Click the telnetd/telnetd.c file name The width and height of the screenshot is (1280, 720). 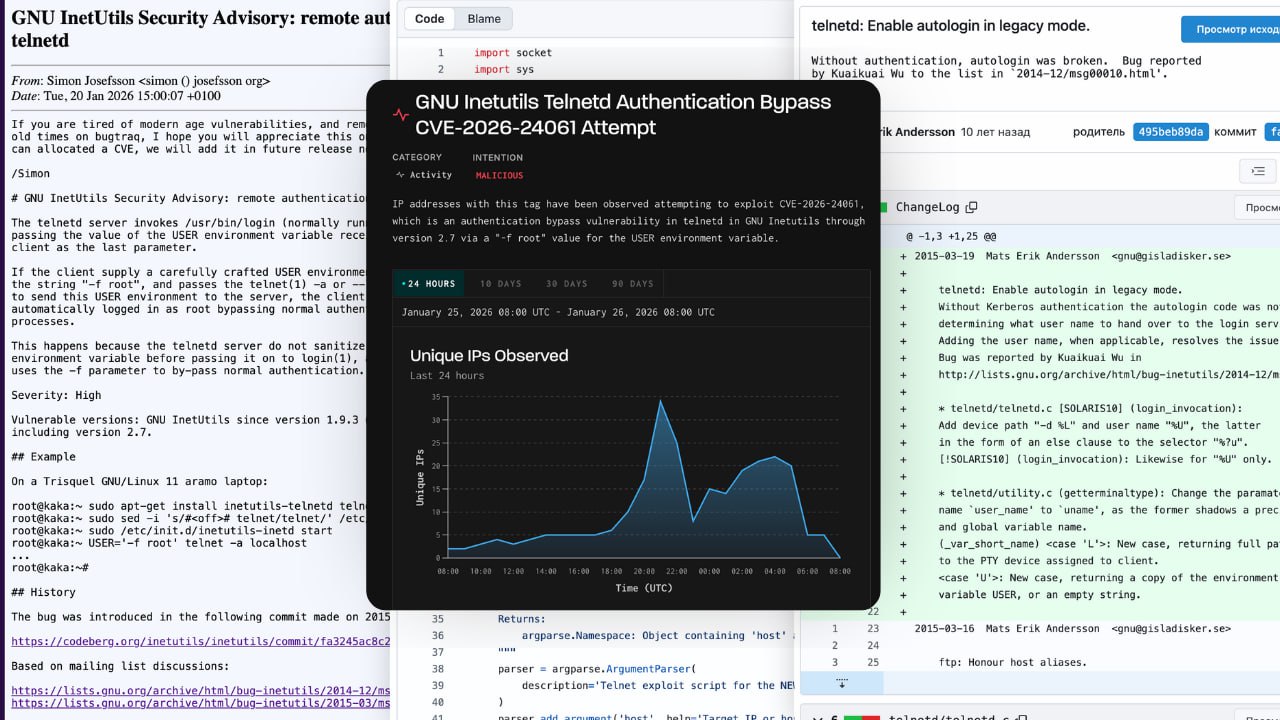[x=948, y=717]
